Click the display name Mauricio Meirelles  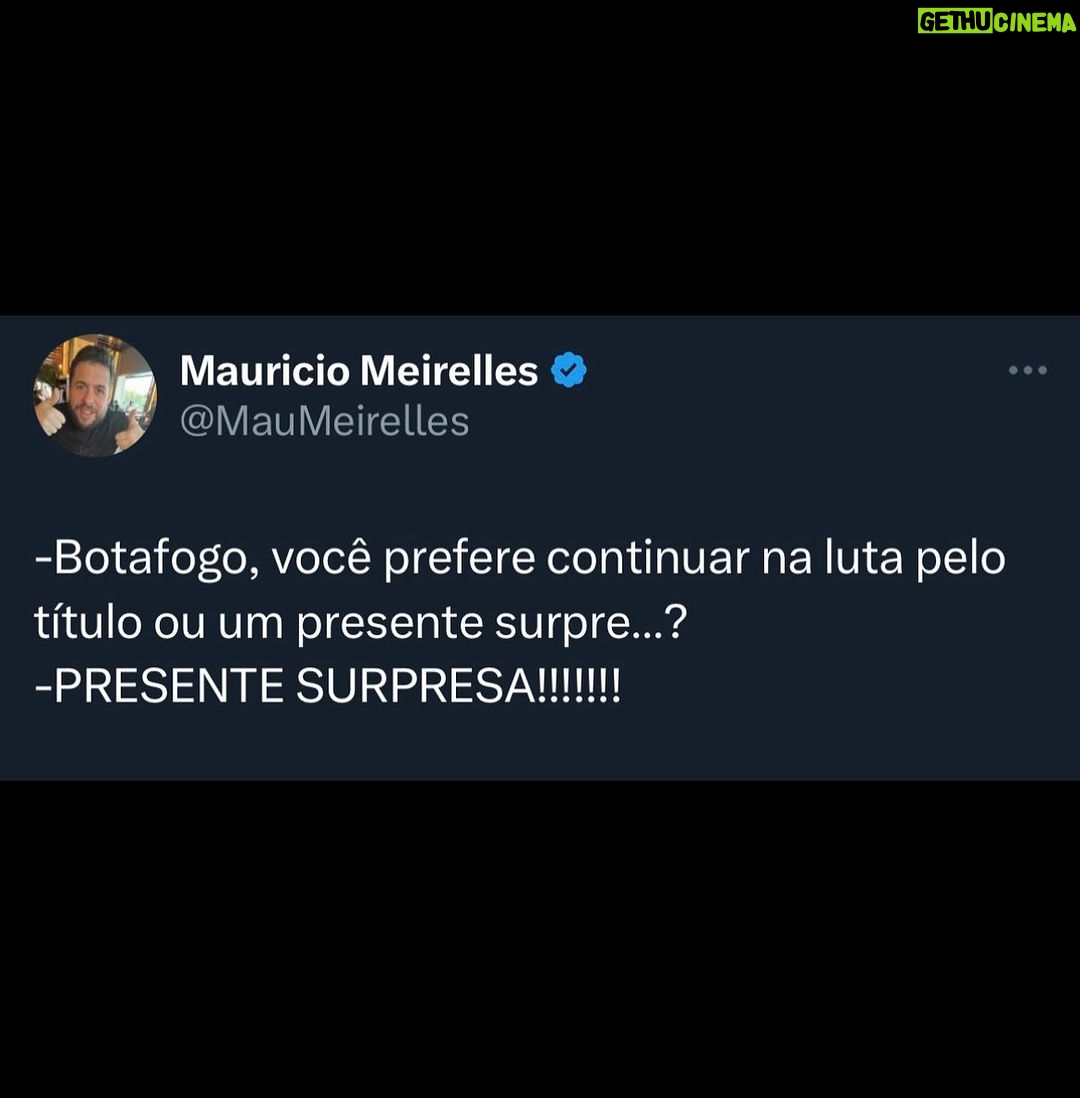(x=359, y=370)
